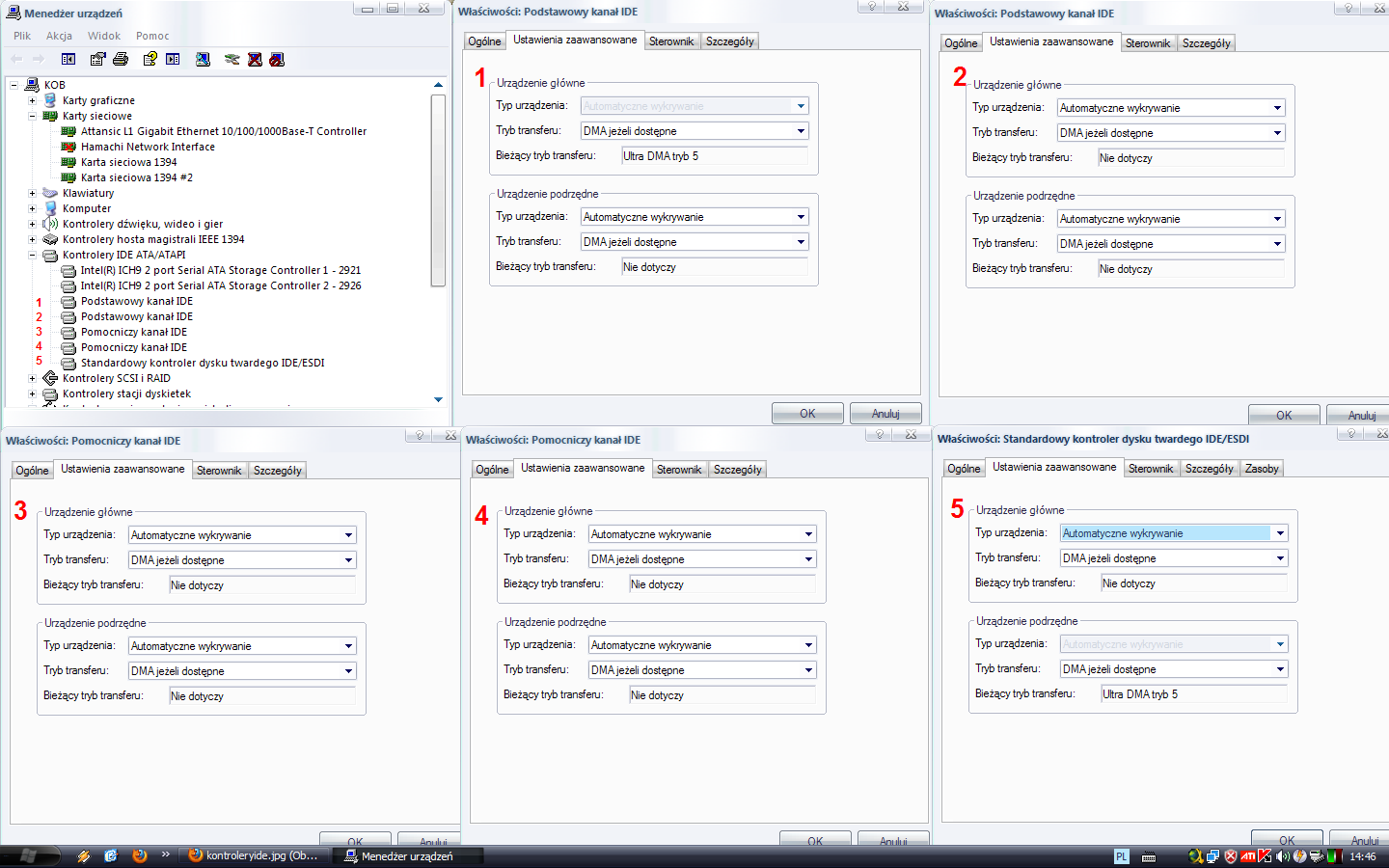Open Ogólne tab in panel 2 window

coord(961,43)
